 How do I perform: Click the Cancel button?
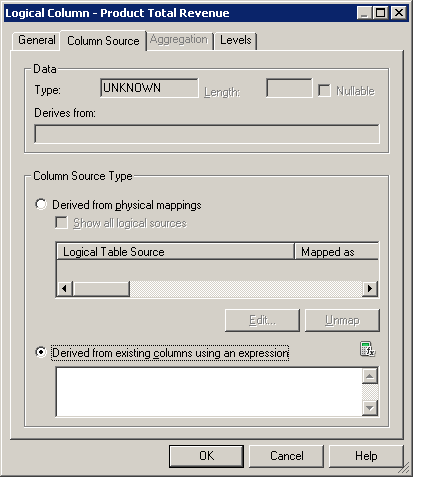286,456
